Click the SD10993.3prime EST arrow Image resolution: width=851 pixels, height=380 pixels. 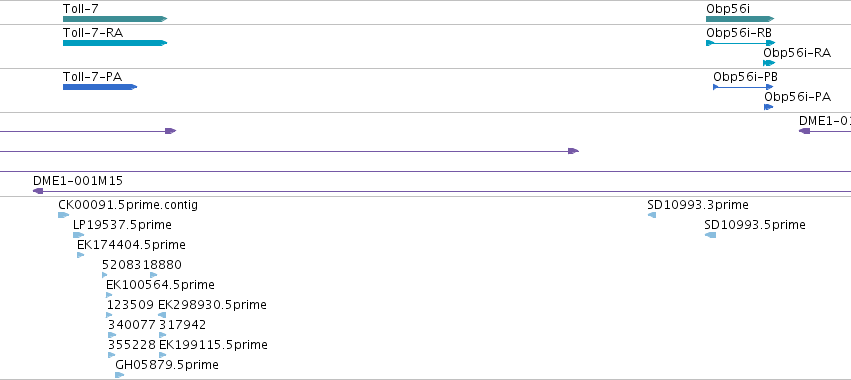pos(652,215)
